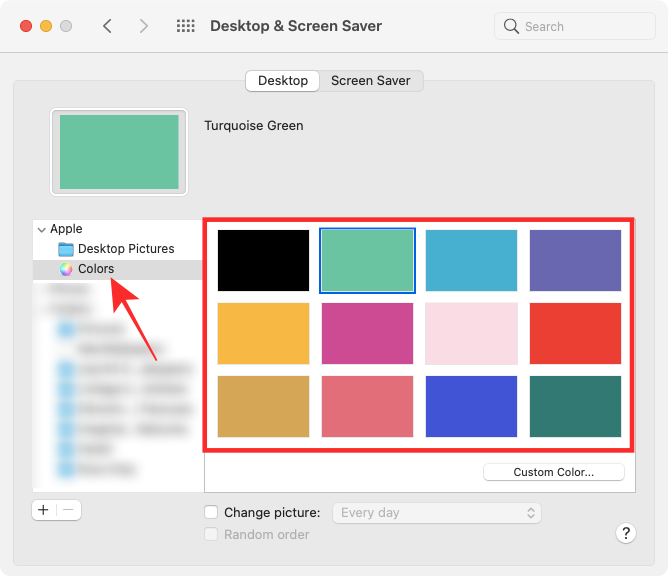Minimize window with the yellow button
This screenshot has height=576, width=668.
(x=46, y=26)
